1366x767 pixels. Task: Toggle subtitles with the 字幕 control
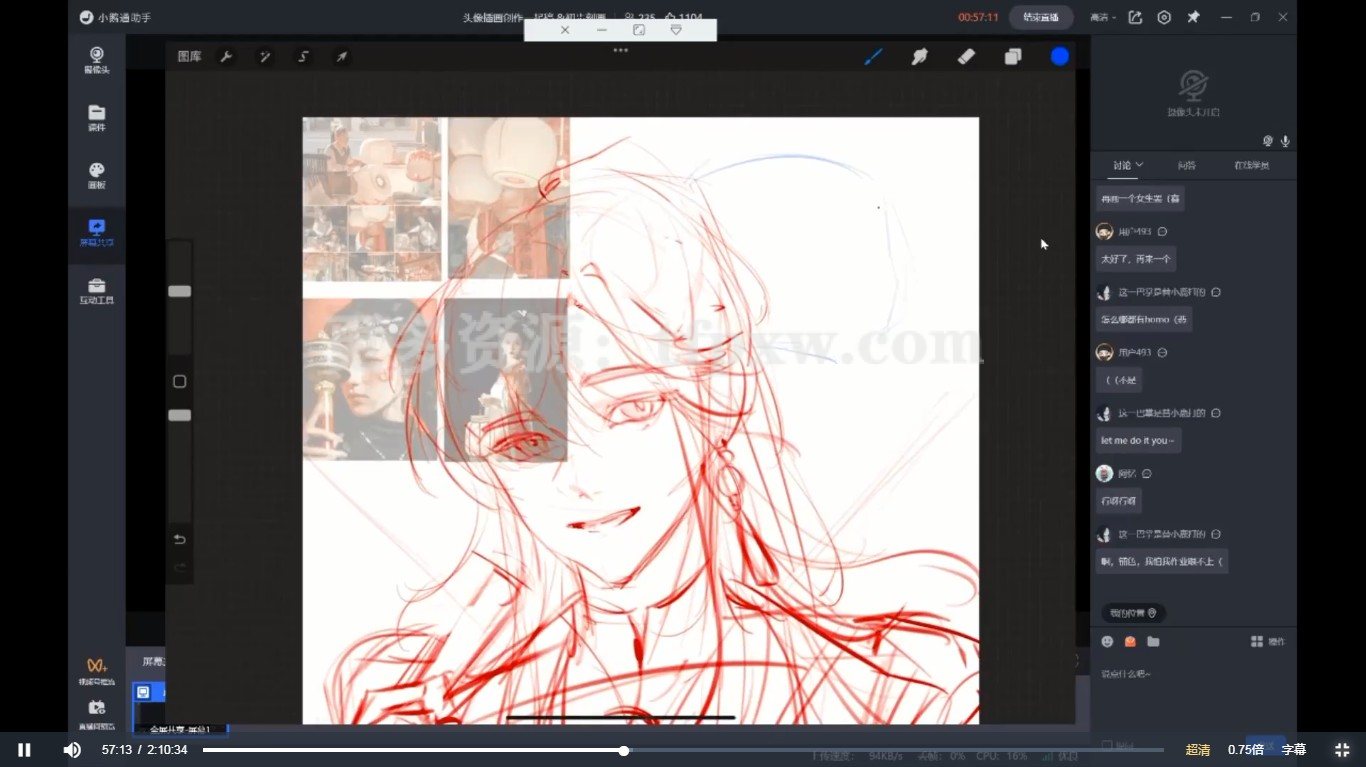1293,749
